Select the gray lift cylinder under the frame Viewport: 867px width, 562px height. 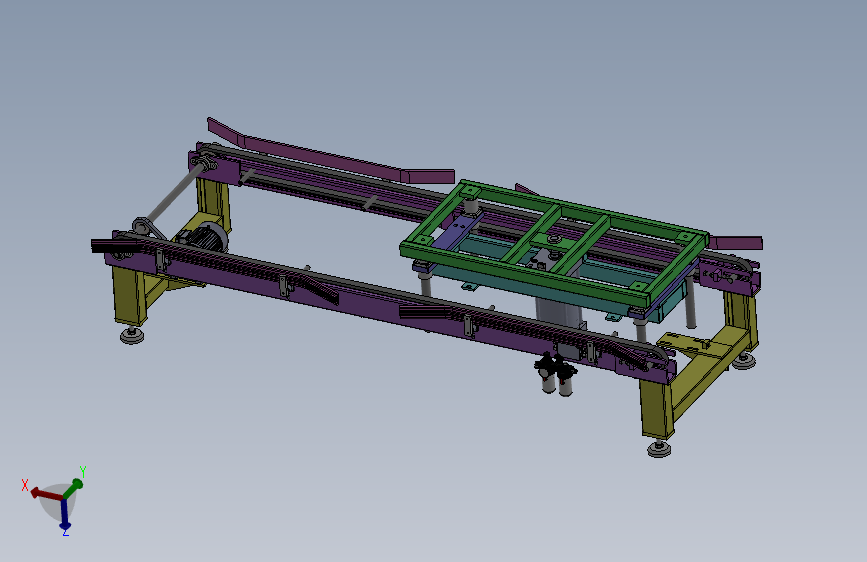[559, 313]
